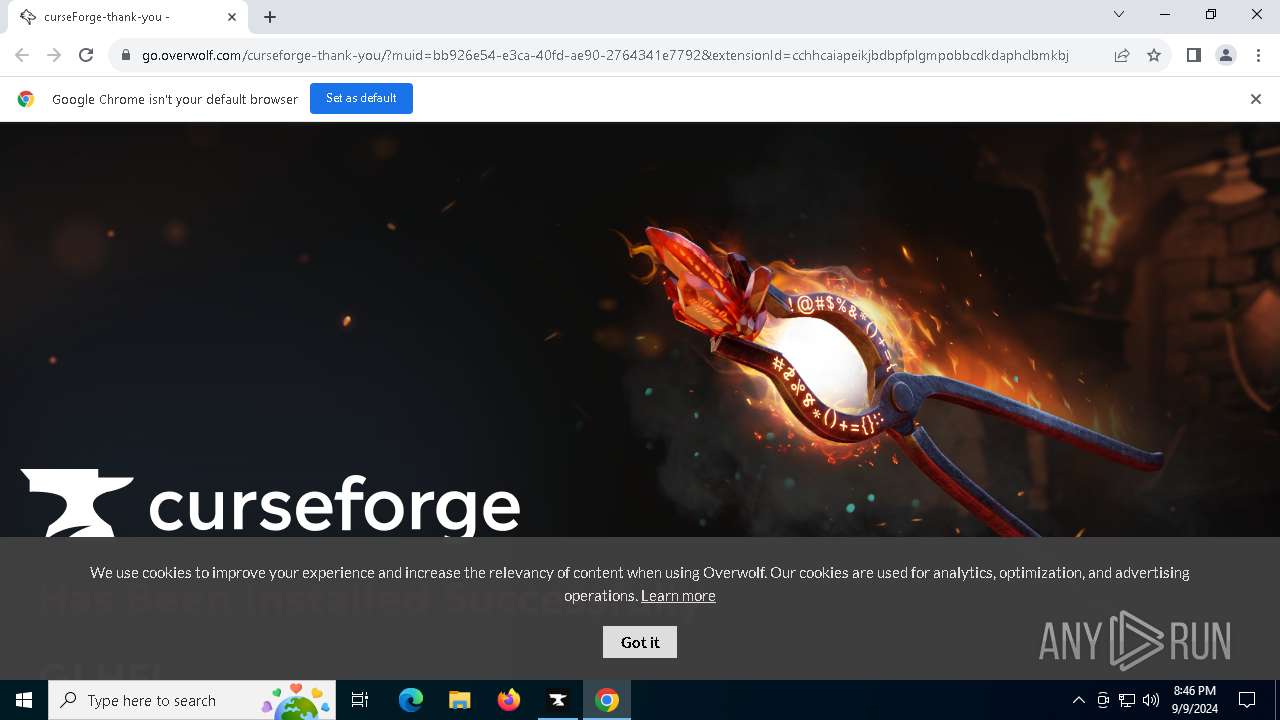Click the browser forward arrow
This screenshot has height=720, width=1280.
(x=54, y=55)
